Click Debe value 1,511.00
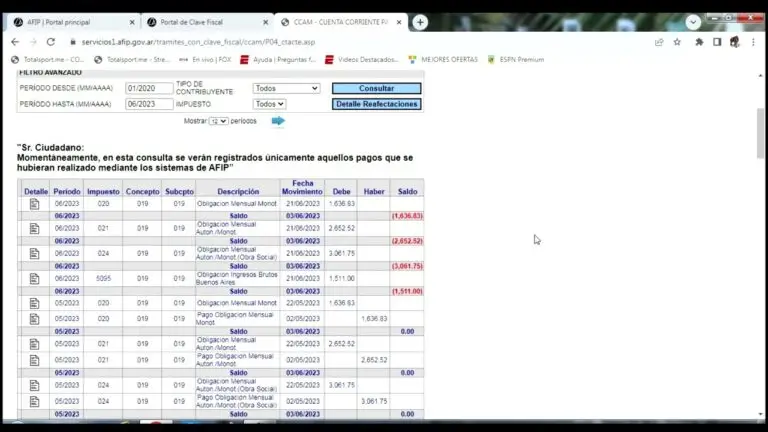 (341, 278)
